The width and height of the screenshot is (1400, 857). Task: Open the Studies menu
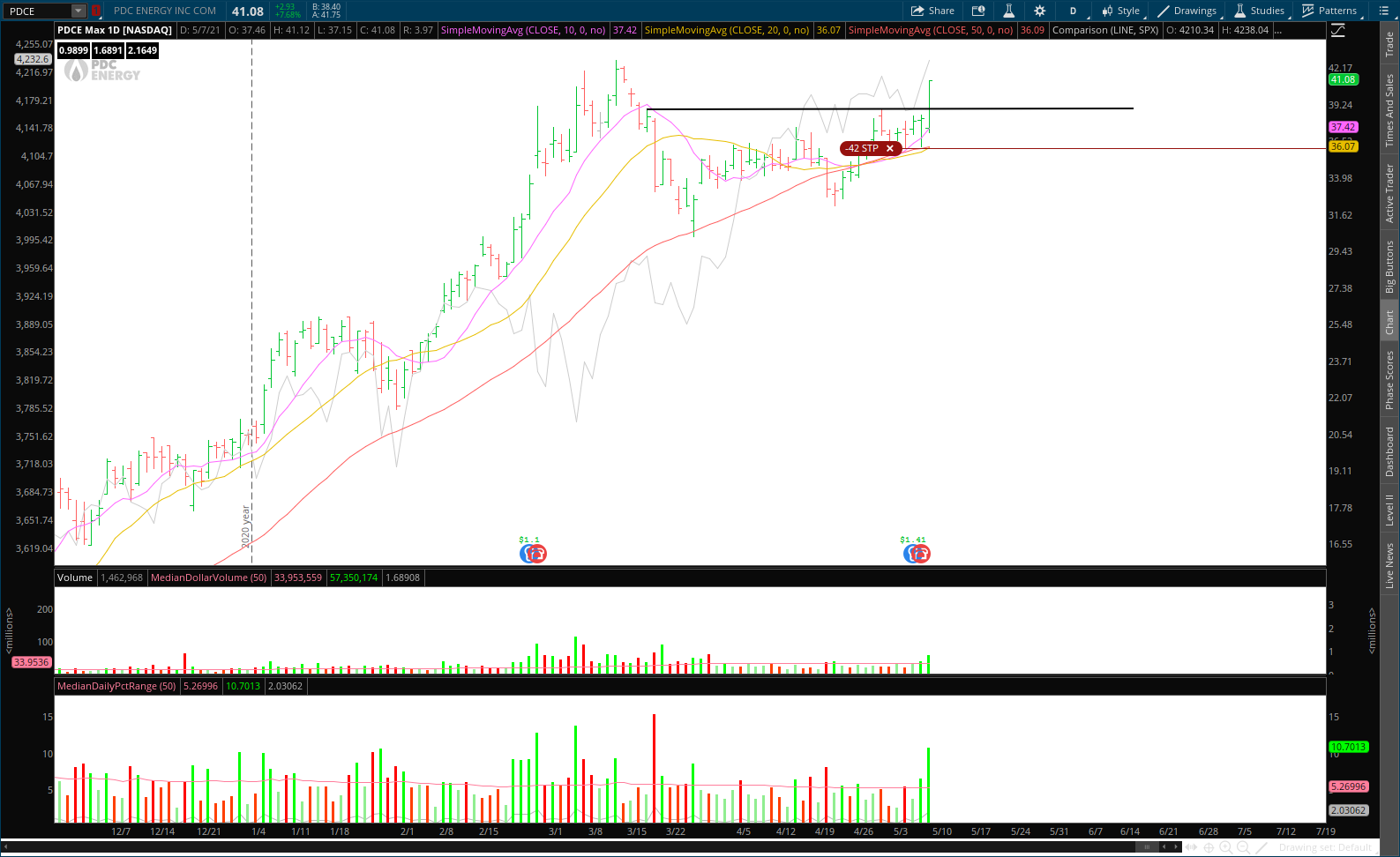point(1260,11)
